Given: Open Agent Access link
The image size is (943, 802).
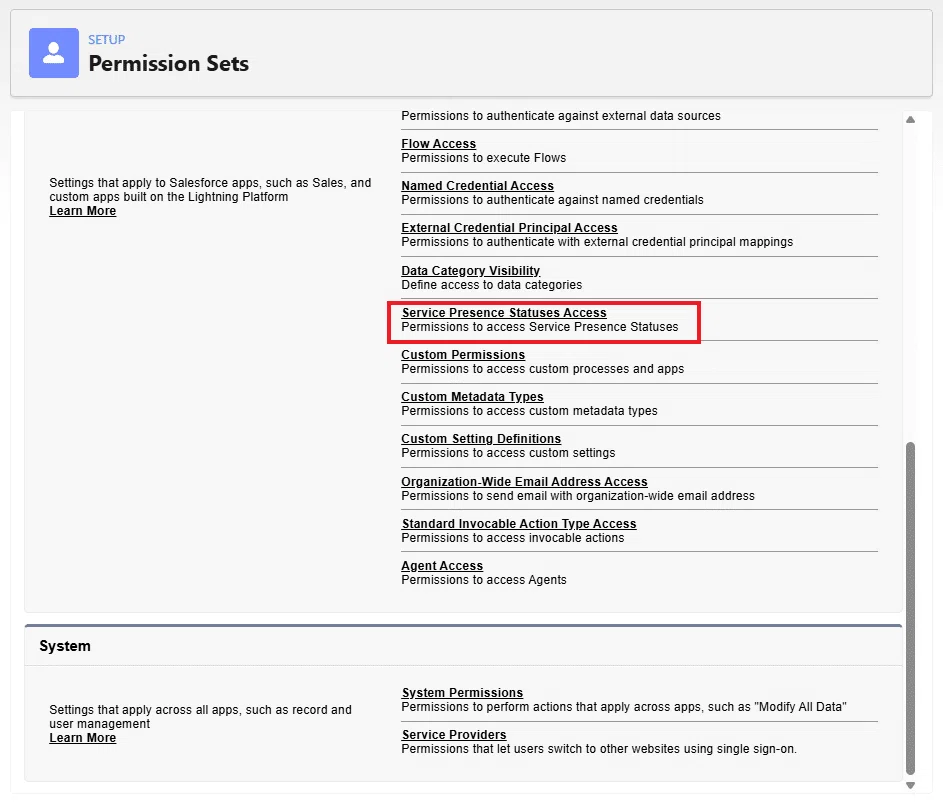Looking at the screenshot, I should pyautogui.click(x=442, y=566).
